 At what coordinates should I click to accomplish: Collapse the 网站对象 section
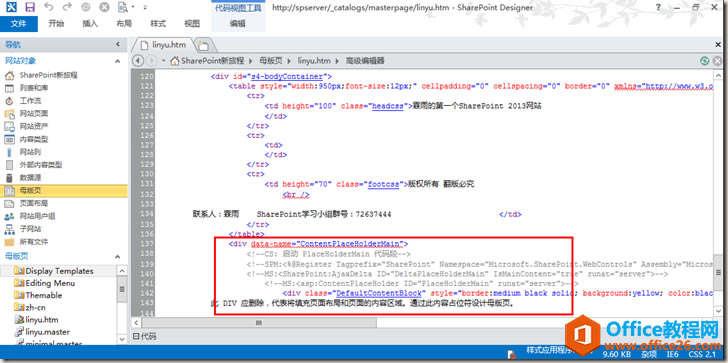click(117, 61)
